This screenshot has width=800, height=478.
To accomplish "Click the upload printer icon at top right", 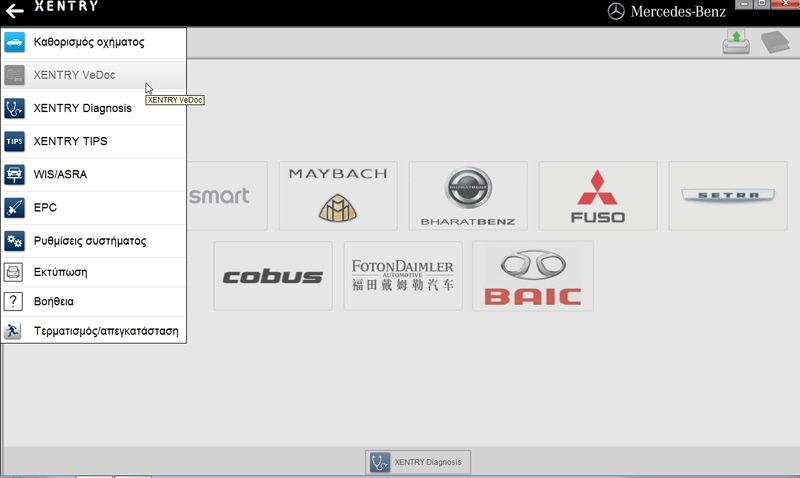I will point(736,42).
